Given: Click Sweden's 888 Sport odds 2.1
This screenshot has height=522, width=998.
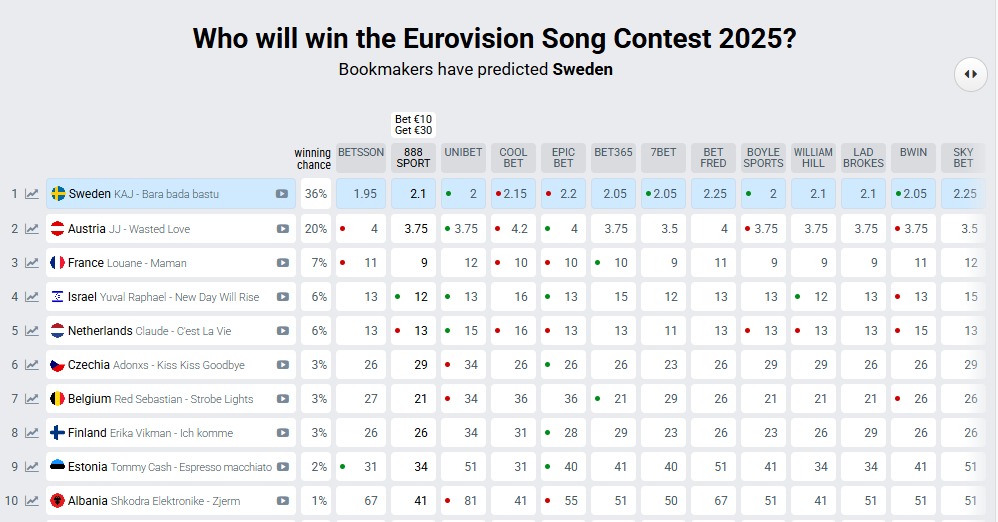Looking at the screenshot, I should tap(414, 194).
